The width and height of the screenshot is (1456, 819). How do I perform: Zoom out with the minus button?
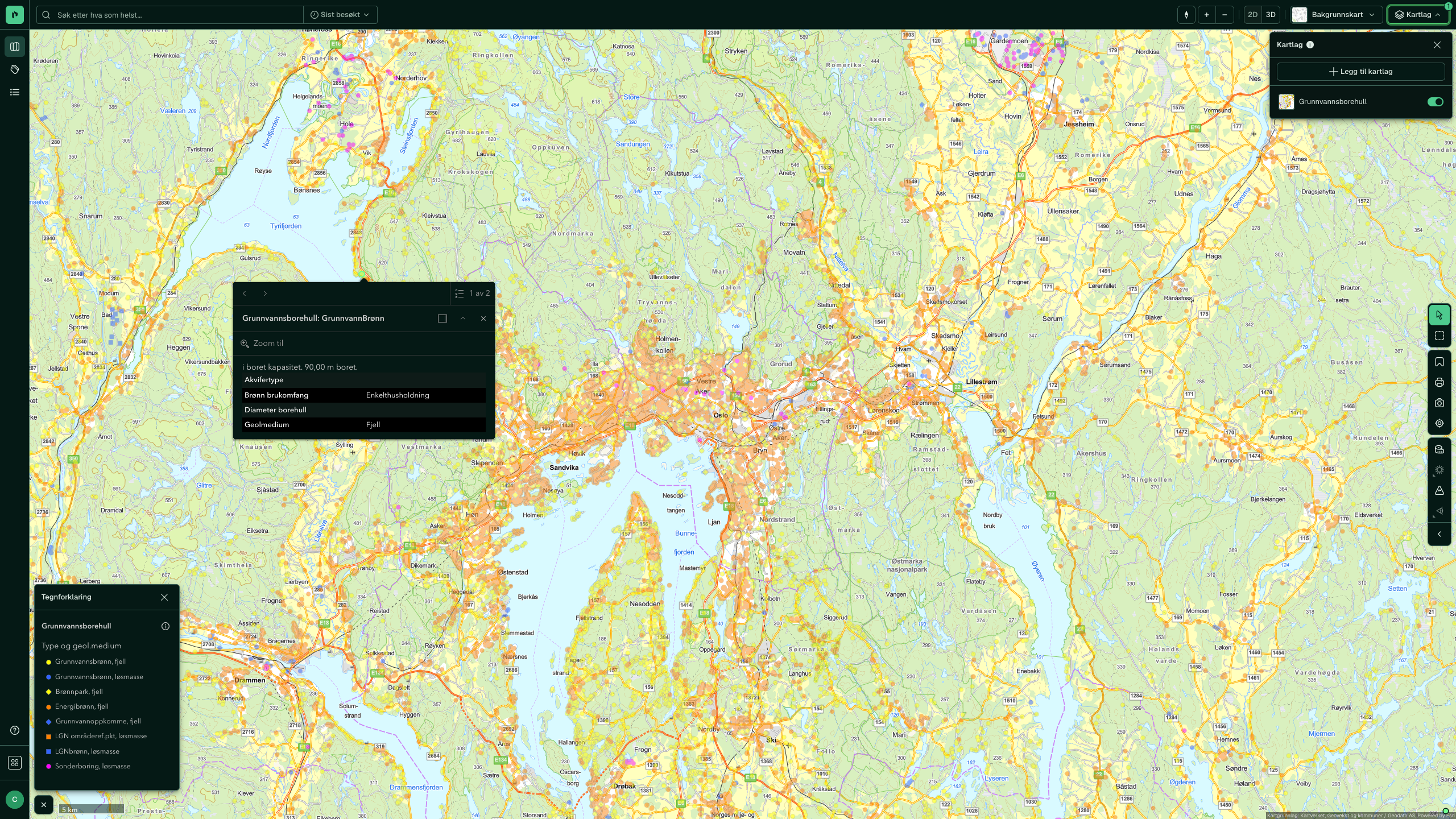(x=1225, y=15)
